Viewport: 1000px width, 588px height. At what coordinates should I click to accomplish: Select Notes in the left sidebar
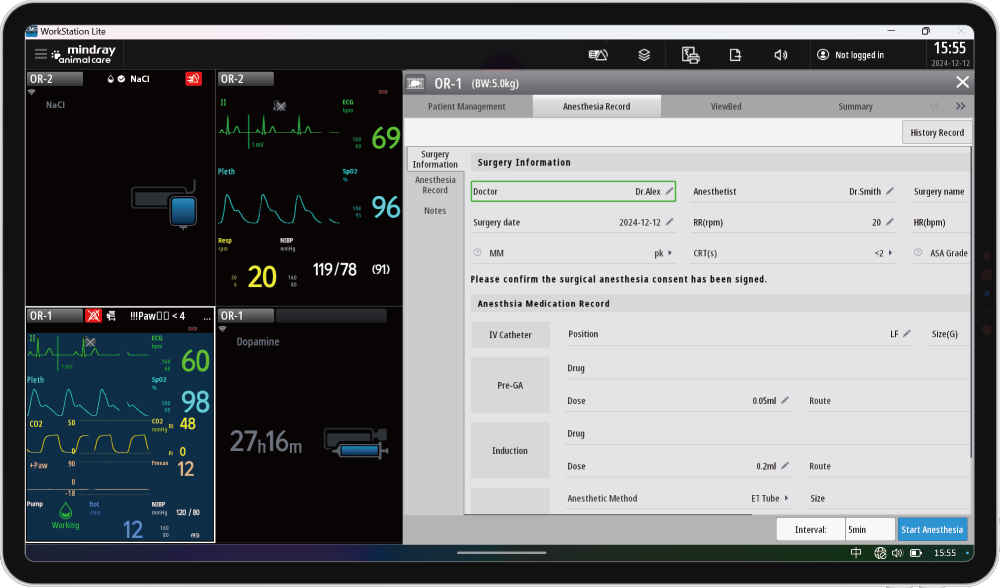(435, 211)
